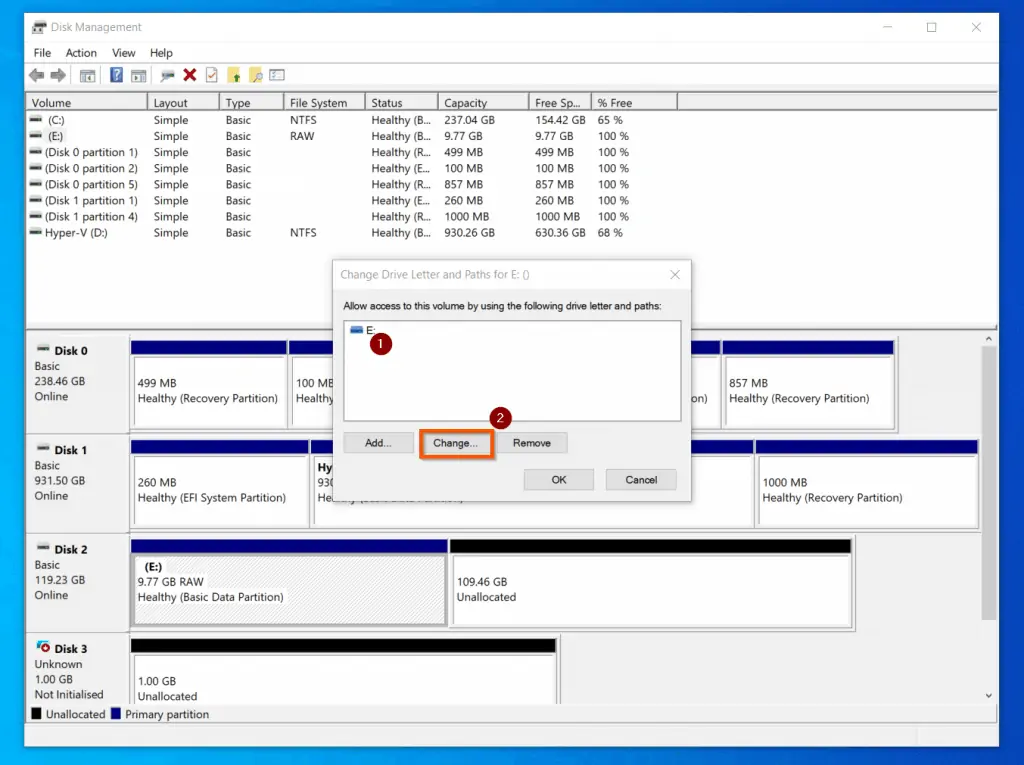Toggle the Show/Hide Action Pane icon
This screenshot has height=765, width=1024.
138,76
